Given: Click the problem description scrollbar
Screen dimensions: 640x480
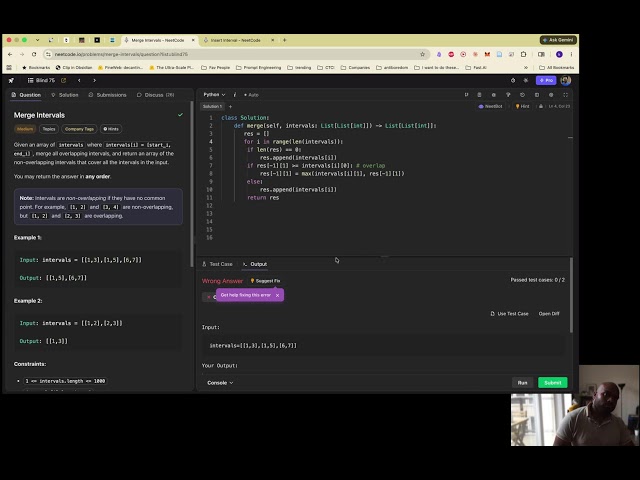Looking at the screenshot, I should (191, 184).
